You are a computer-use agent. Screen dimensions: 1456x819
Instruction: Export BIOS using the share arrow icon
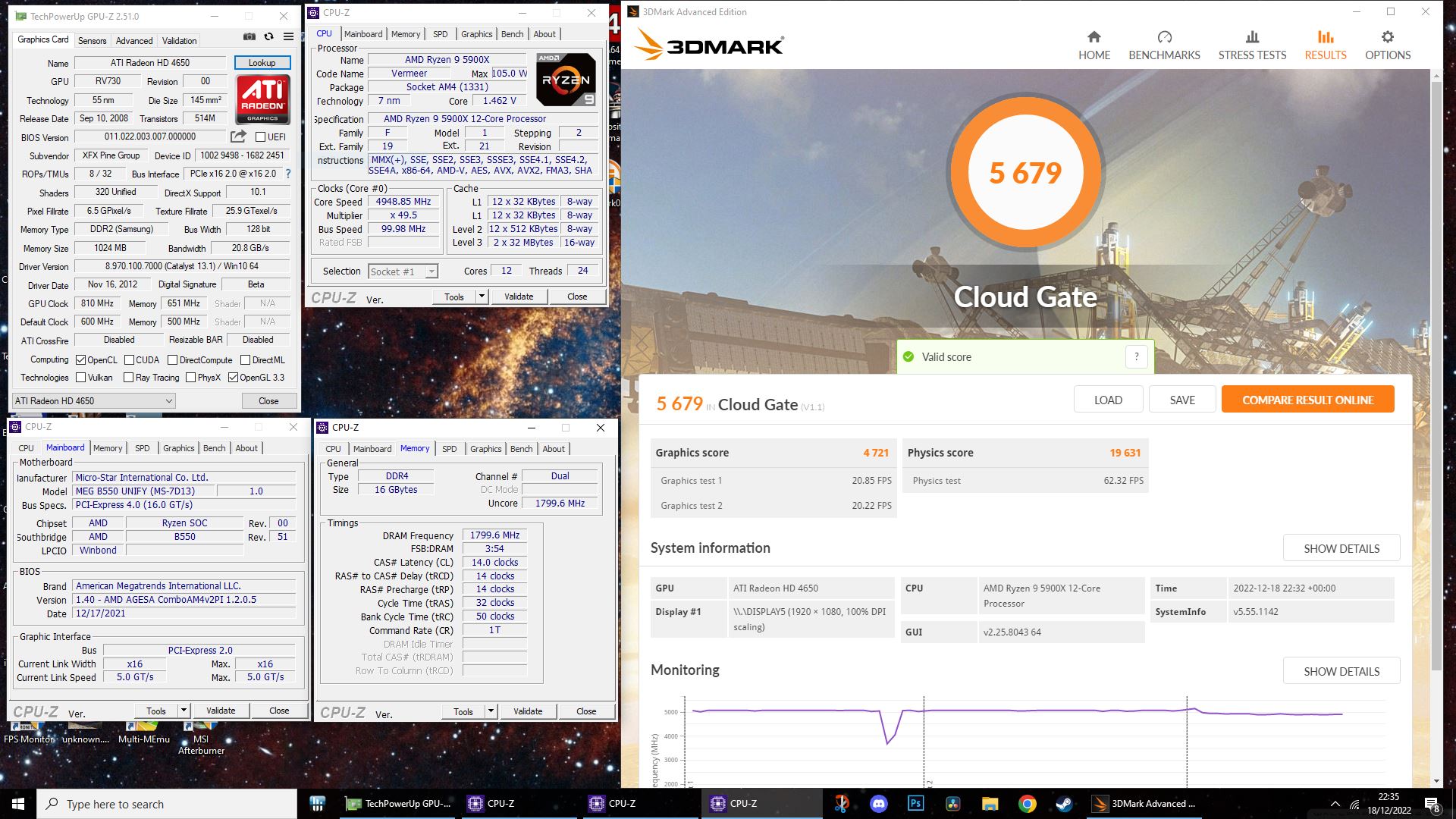(238, 136)
